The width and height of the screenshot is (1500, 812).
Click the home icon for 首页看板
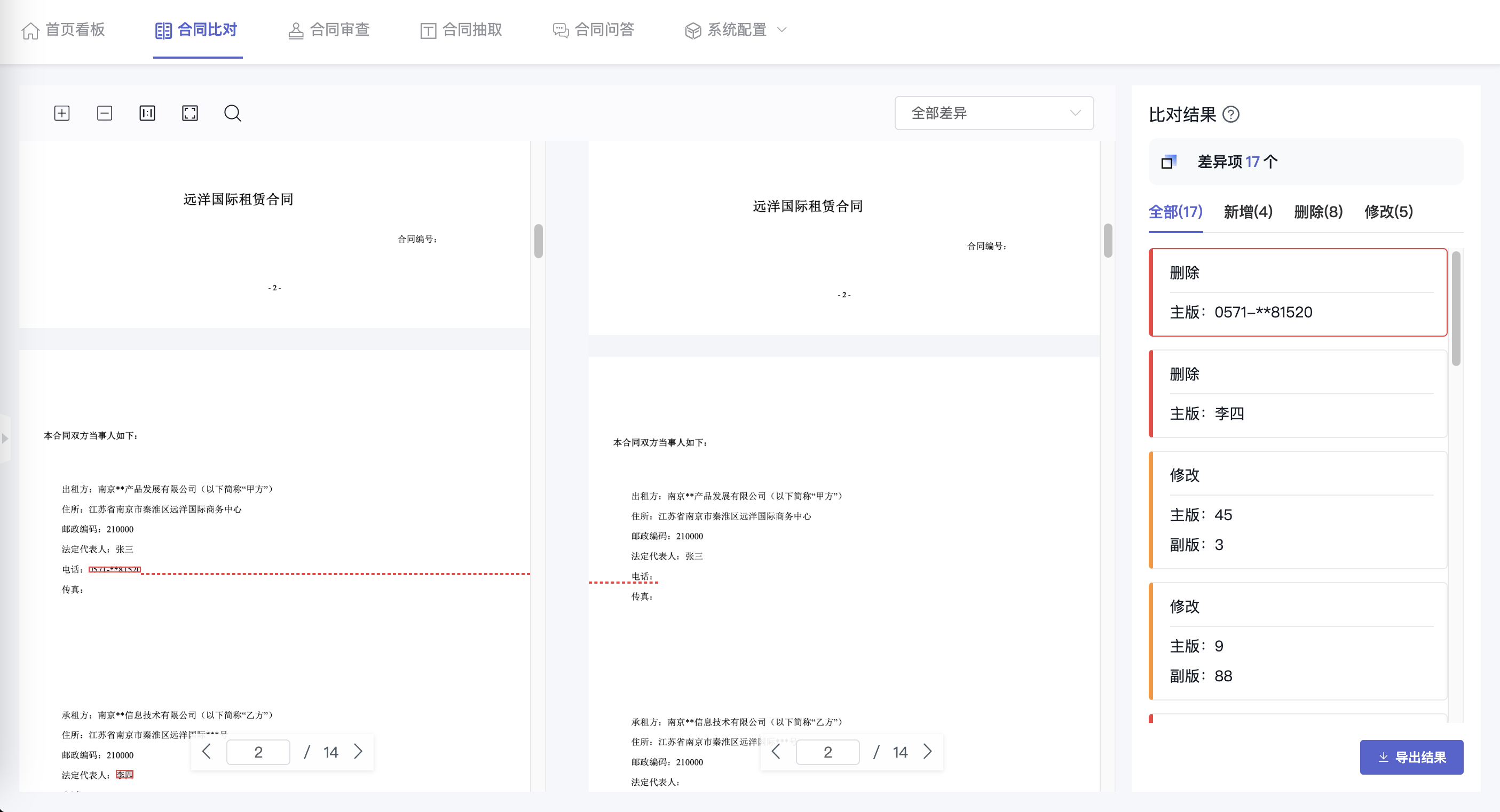coord(30,30)
